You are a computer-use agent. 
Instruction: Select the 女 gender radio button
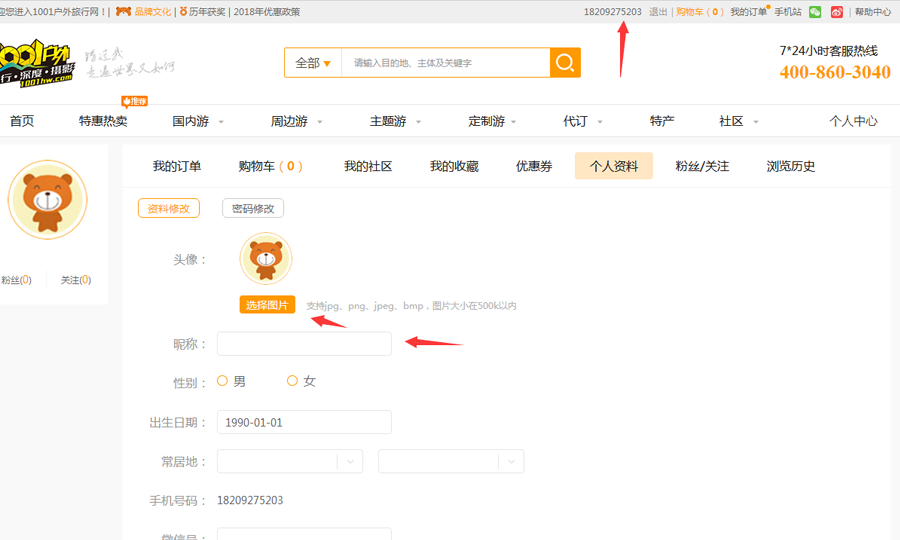coord(292,381)
